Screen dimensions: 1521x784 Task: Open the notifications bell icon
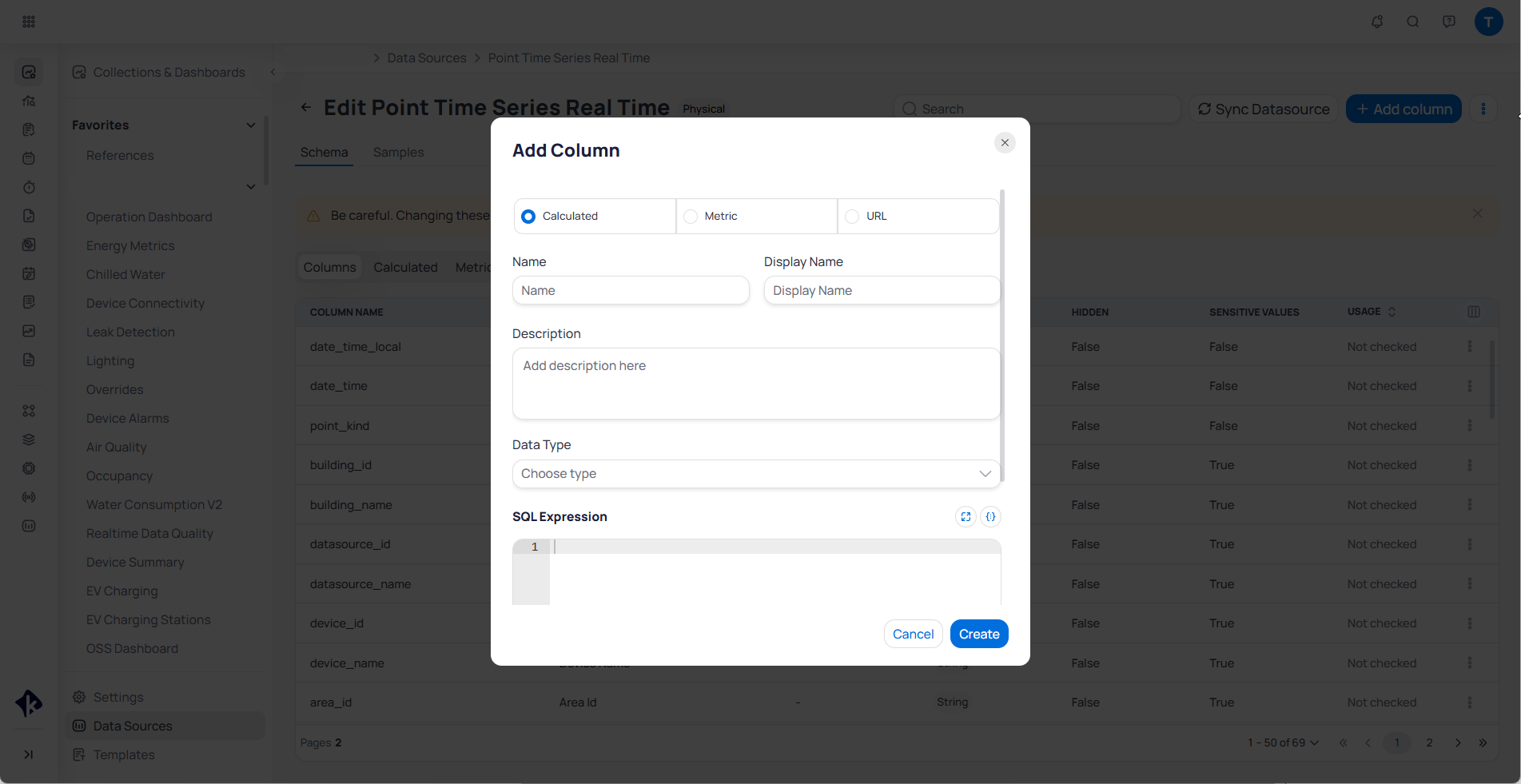click(1377, 22)
